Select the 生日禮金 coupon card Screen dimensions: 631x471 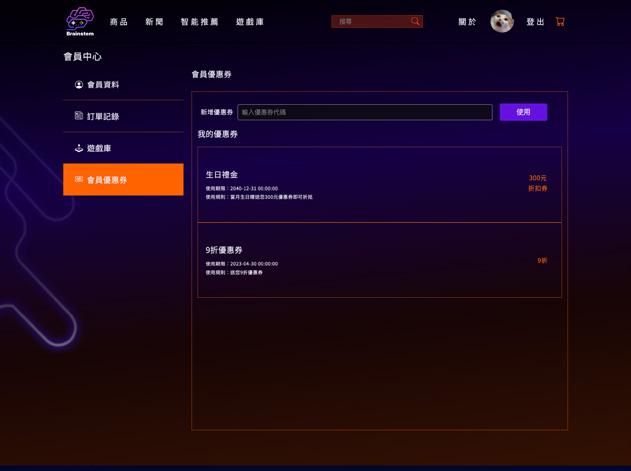[379, 184]
